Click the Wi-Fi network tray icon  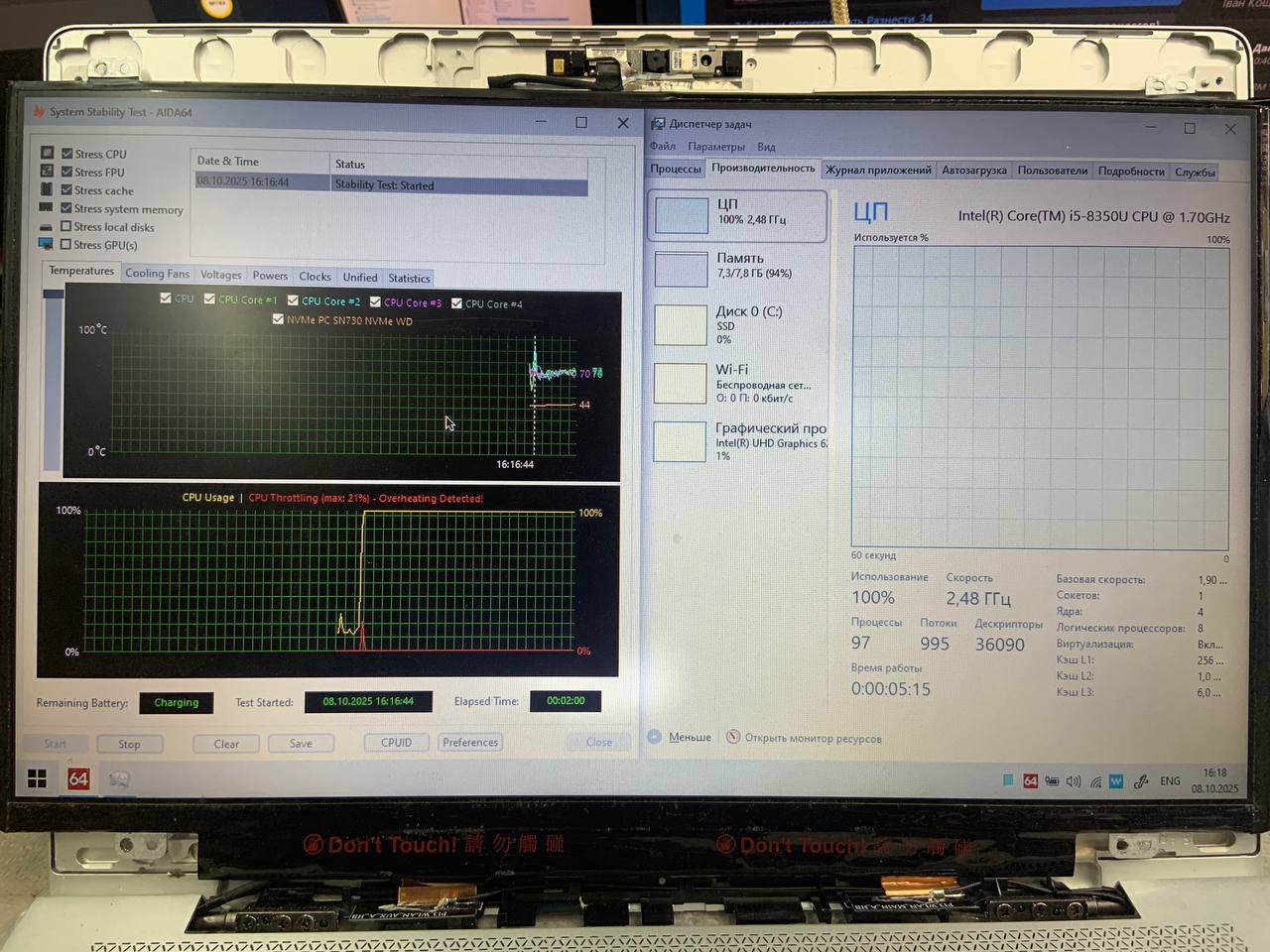(x=1095, y=781)
